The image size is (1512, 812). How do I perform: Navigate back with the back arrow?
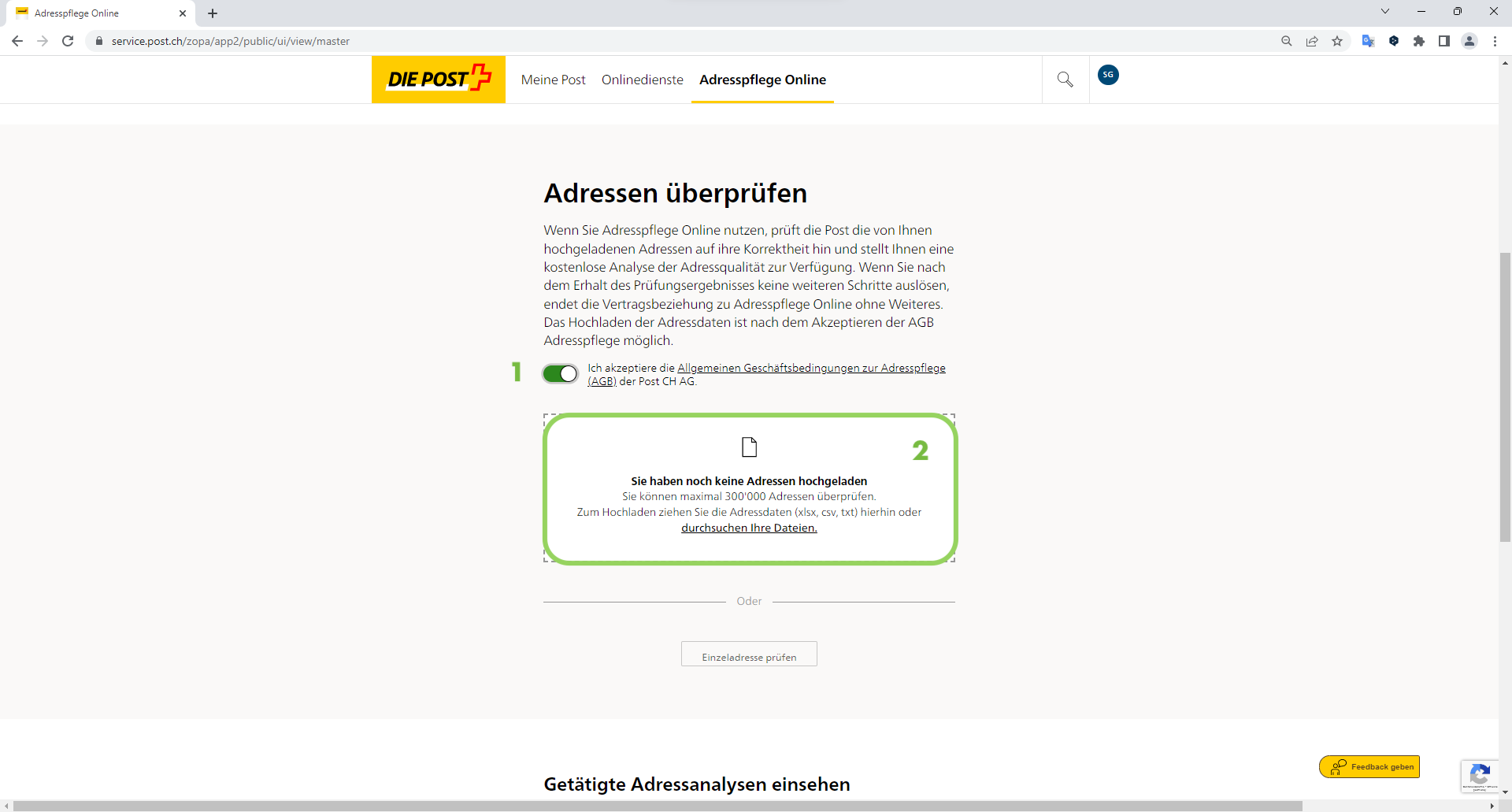(x=17, y=41)
